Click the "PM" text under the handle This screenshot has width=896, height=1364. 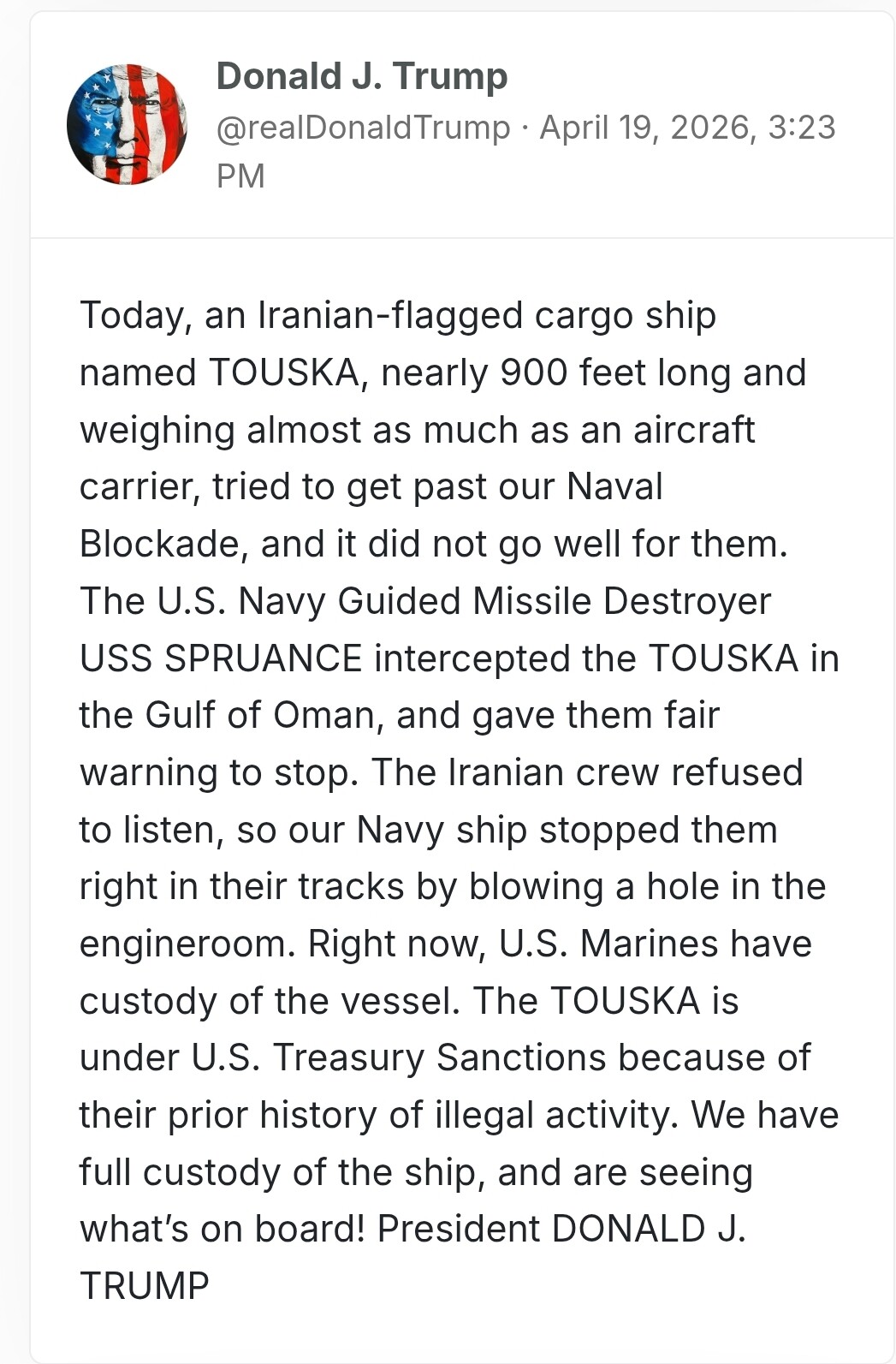click(240, 176)
